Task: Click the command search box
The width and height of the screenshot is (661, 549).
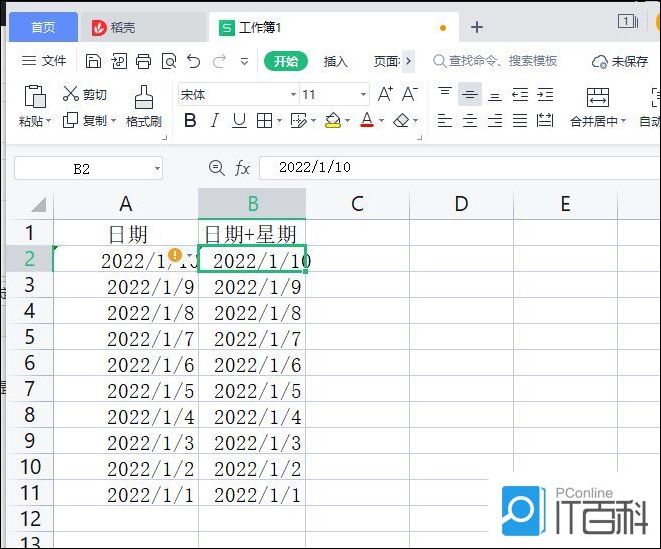Action: pyautogui.click(x=496, y=61)
